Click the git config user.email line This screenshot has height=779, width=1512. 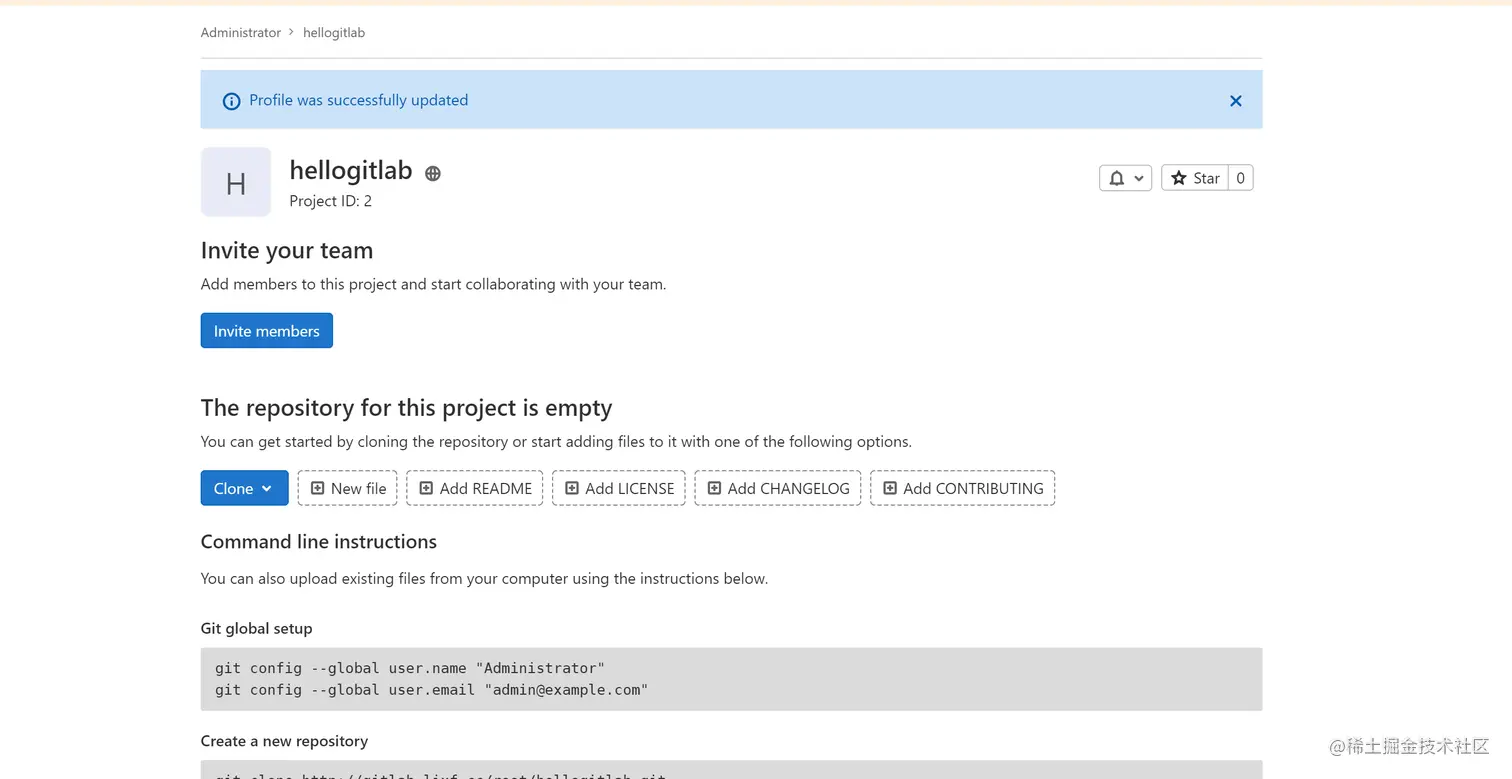pyautogui.click(x=432, y=690)
